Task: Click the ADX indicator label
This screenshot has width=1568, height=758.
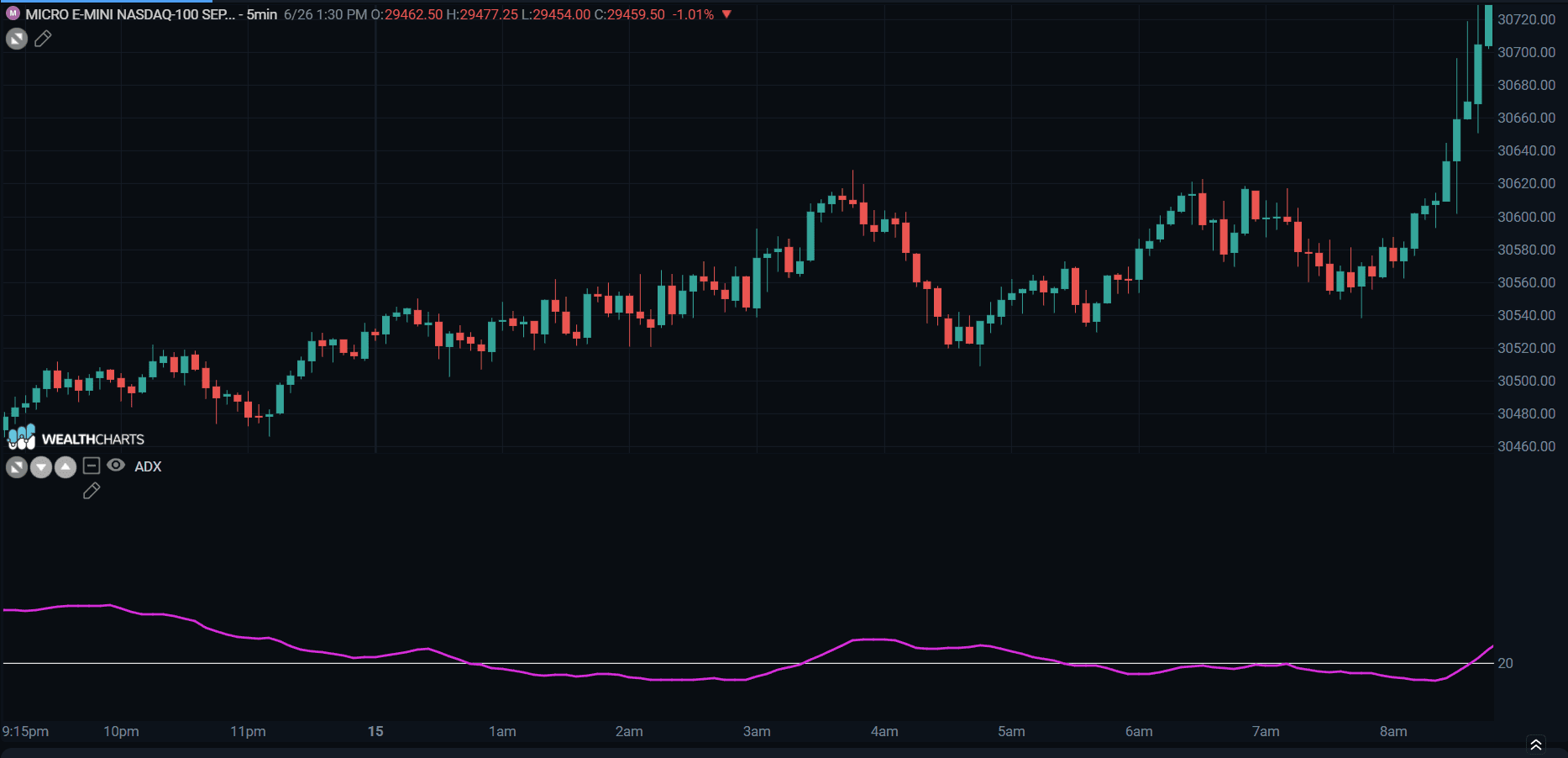Action: 148,466
